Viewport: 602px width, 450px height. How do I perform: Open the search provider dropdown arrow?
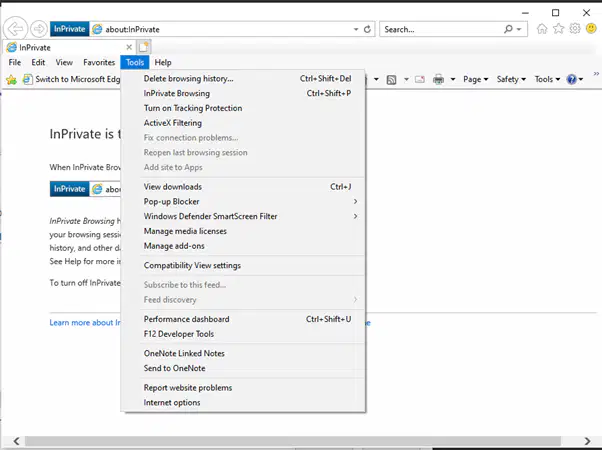tap(519, 30)
